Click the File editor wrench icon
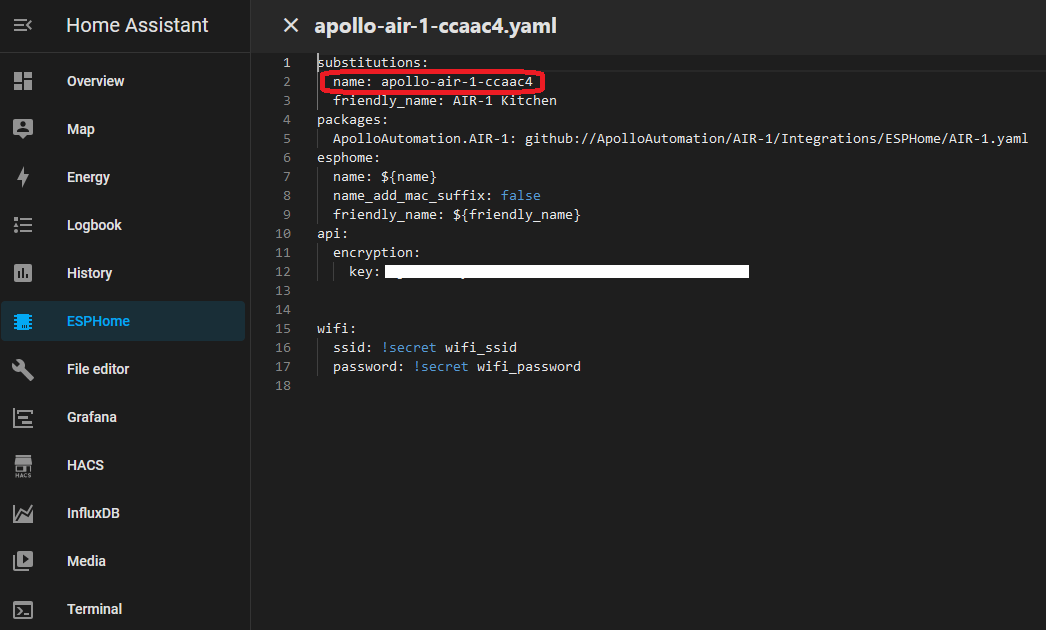This screenshot has width=1046, height=630. [23, 369]
